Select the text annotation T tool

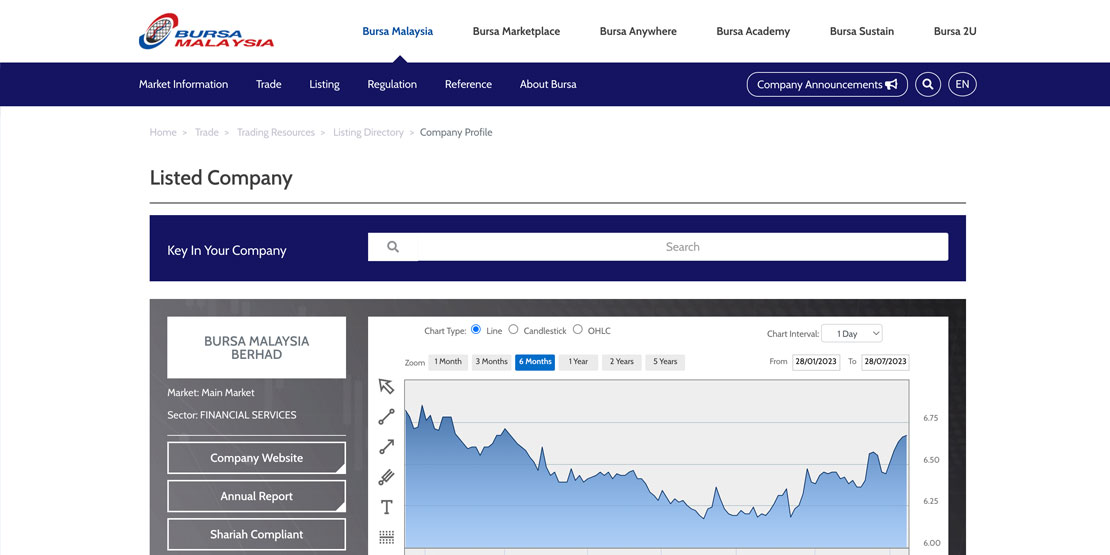[387, 507]
